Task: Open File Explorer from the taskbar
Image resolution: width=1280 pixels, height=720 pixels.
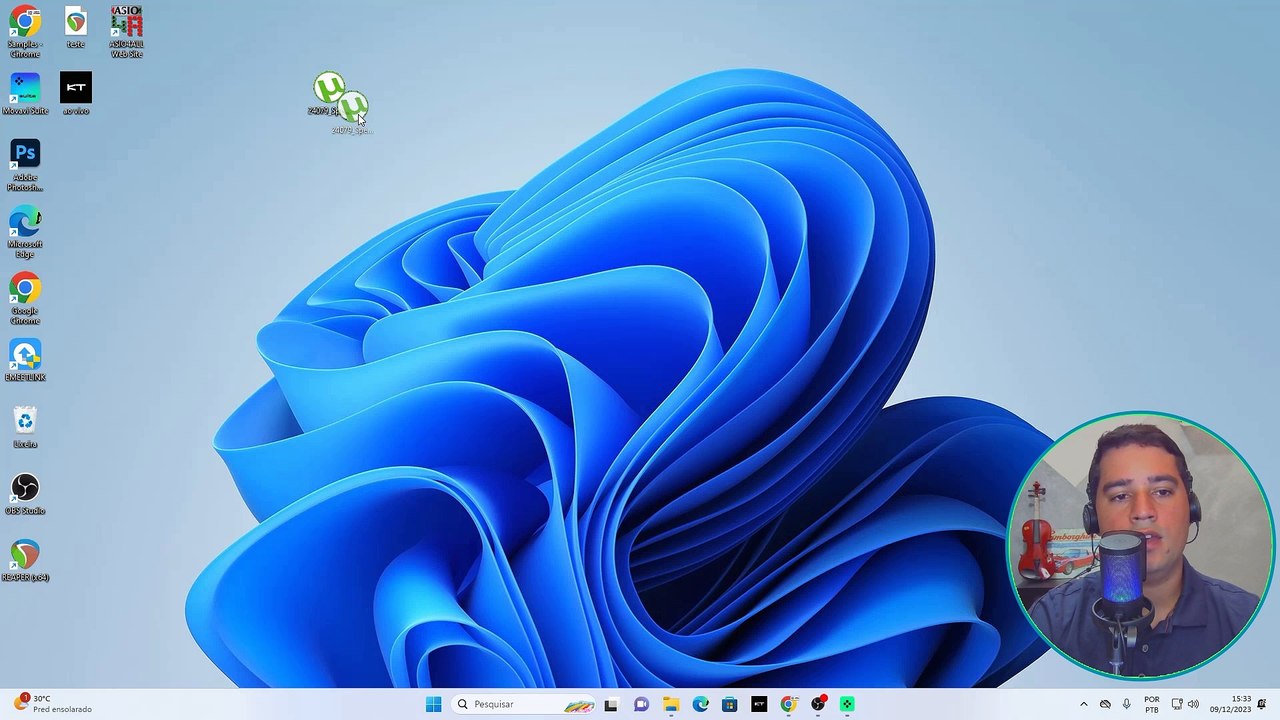Action: click(670, 704)
